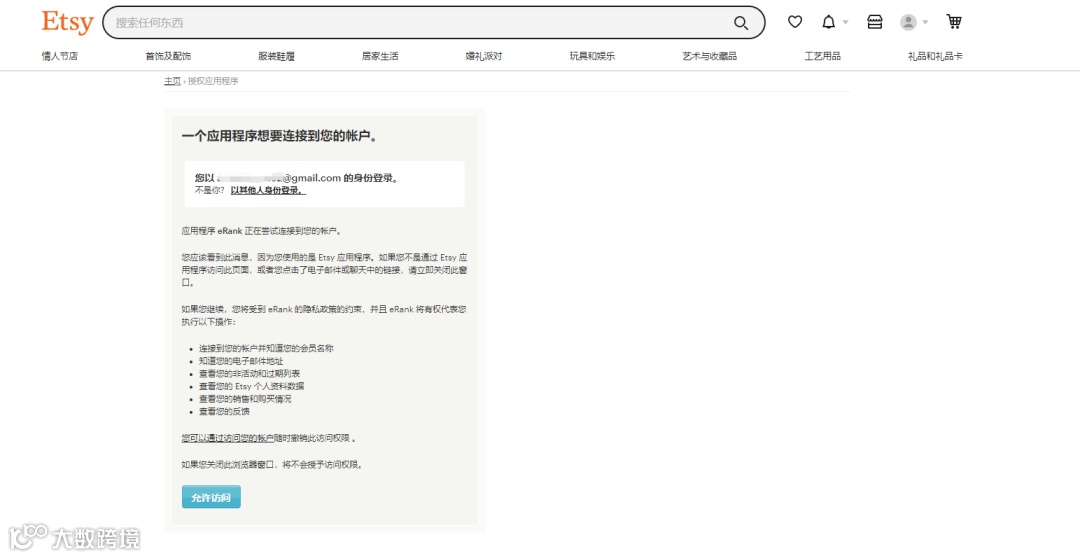
Task: Click the Etsy logo
Action: pos(67,22)
